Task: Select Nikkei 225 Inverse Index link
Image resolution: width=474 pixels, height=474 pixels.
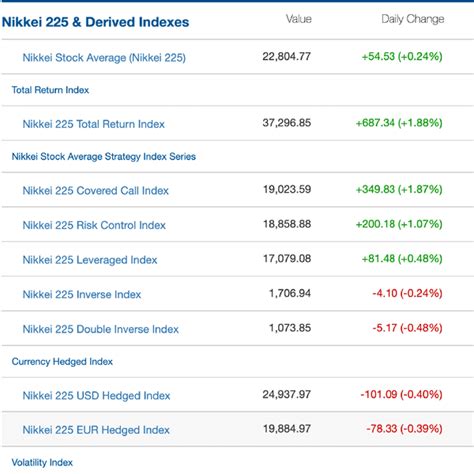Action: click(82, 295)
